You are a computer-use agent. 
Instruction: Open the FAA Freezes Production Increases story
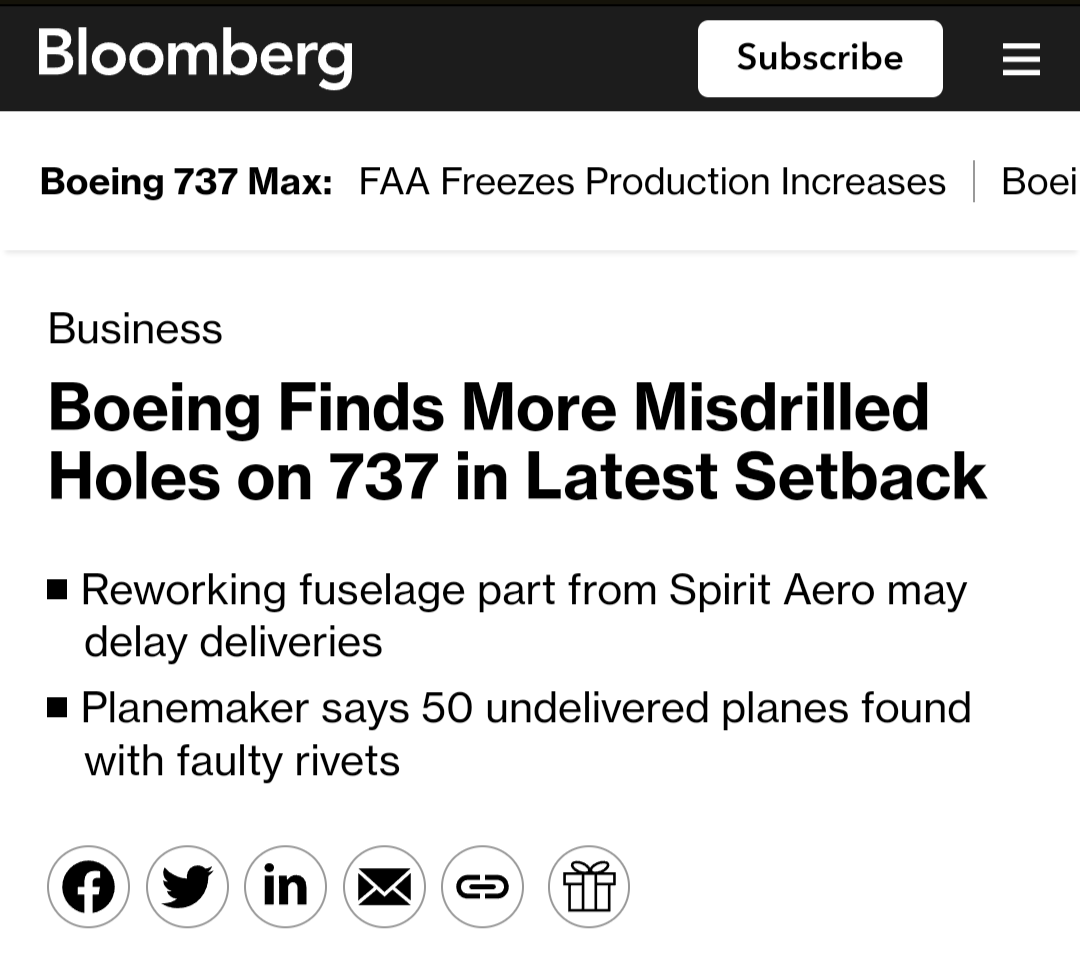[652, 182]
